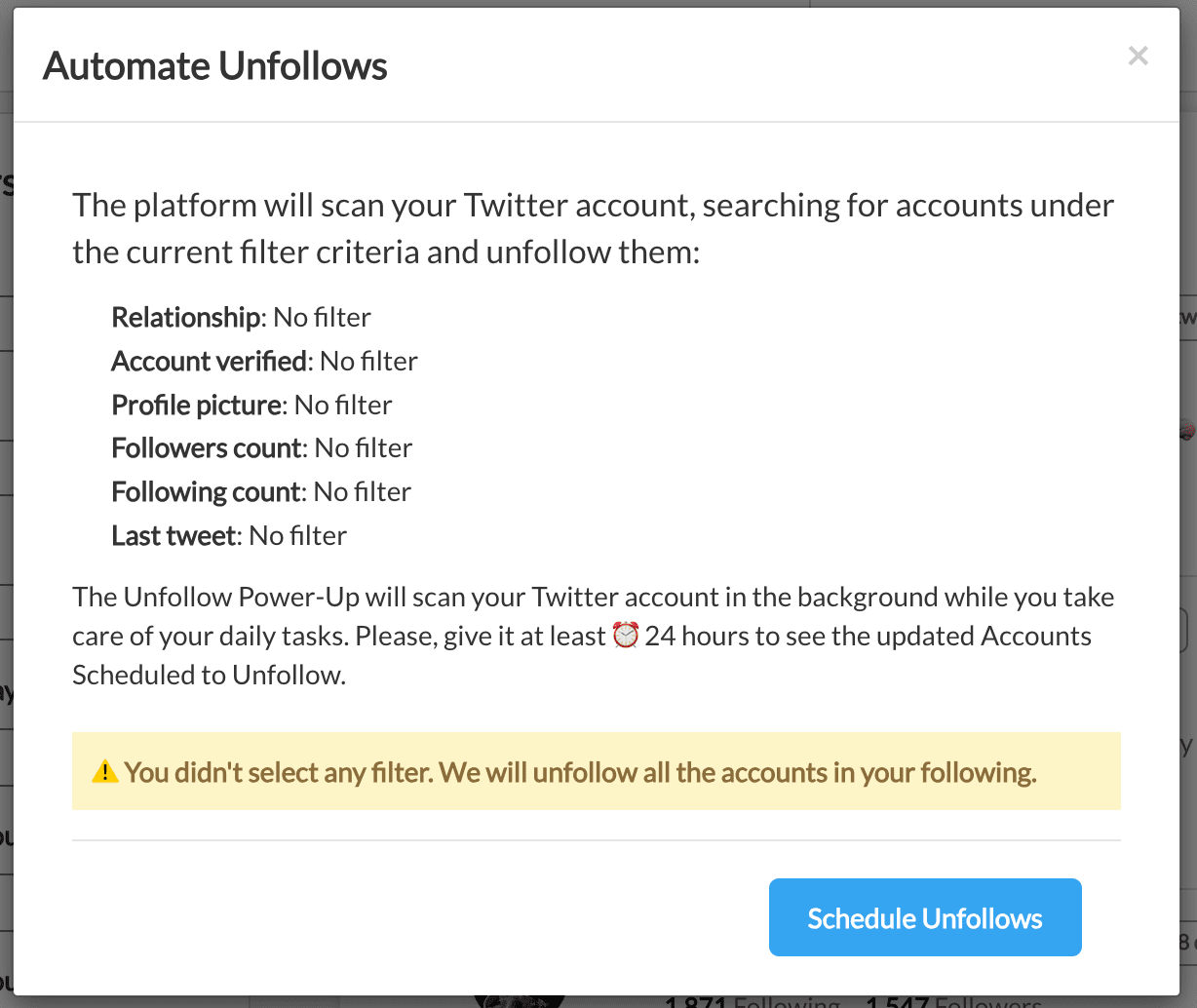Click the Account verified filter entry
The height and width of the screenshot is (1008, 1197).
(x=264, y=361)
